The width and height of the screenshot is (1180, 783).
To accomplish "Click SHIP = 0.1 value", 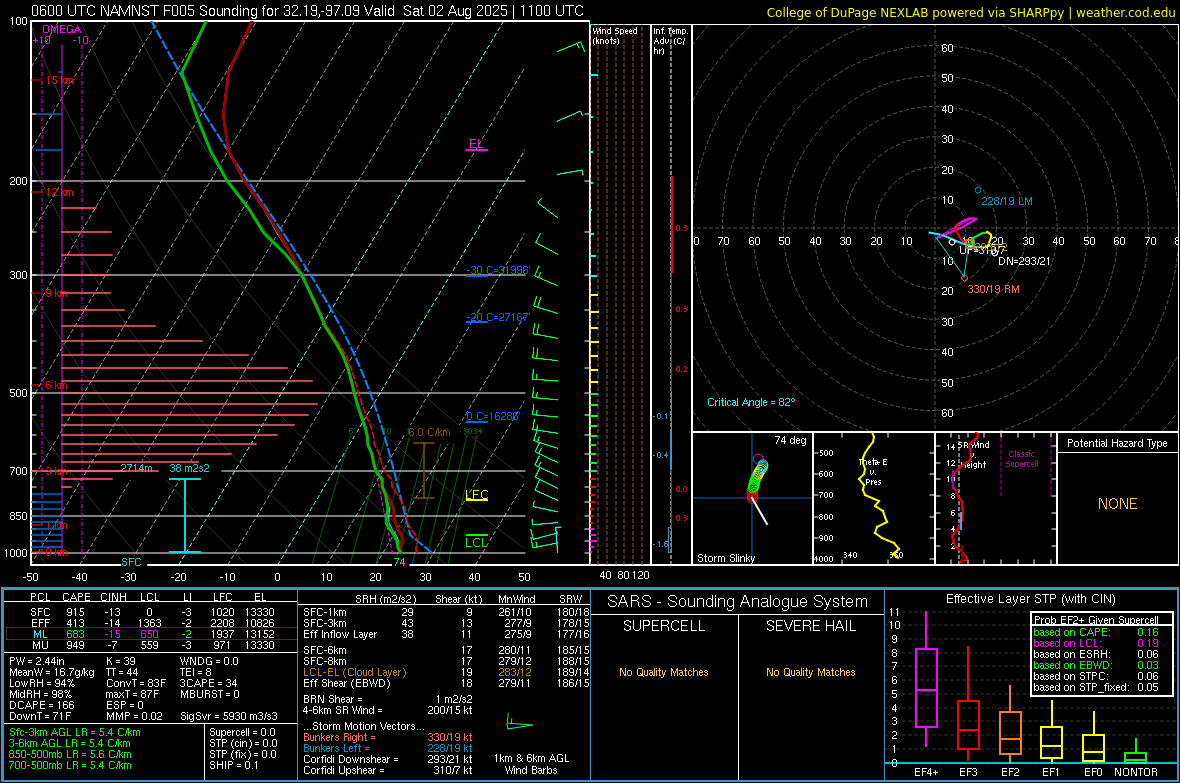I will pos(234,765).
